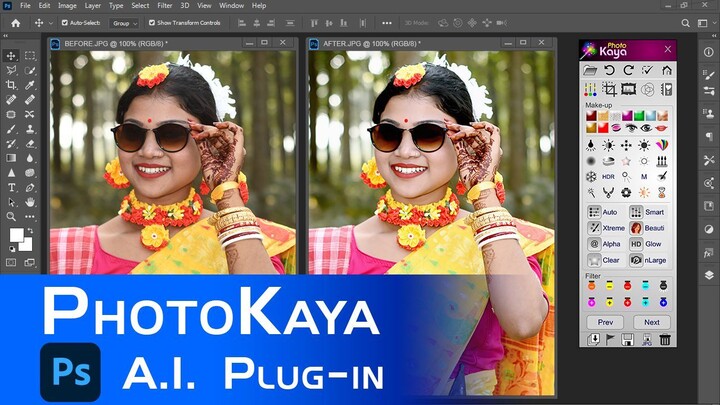720x405 pixels.
Task: Open the Layers panel icon on right dock
Action: point(709,275)
